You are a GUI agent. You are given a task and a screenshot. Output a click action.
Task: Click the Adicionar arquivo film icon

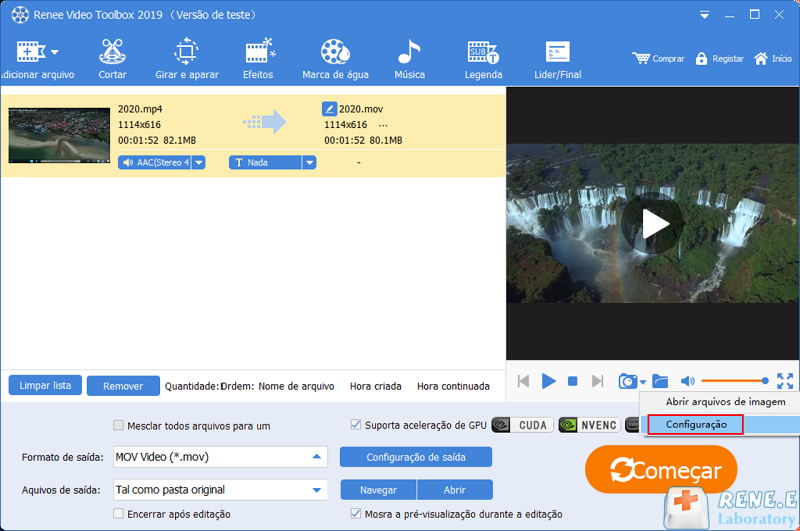(x=31, y=52)
